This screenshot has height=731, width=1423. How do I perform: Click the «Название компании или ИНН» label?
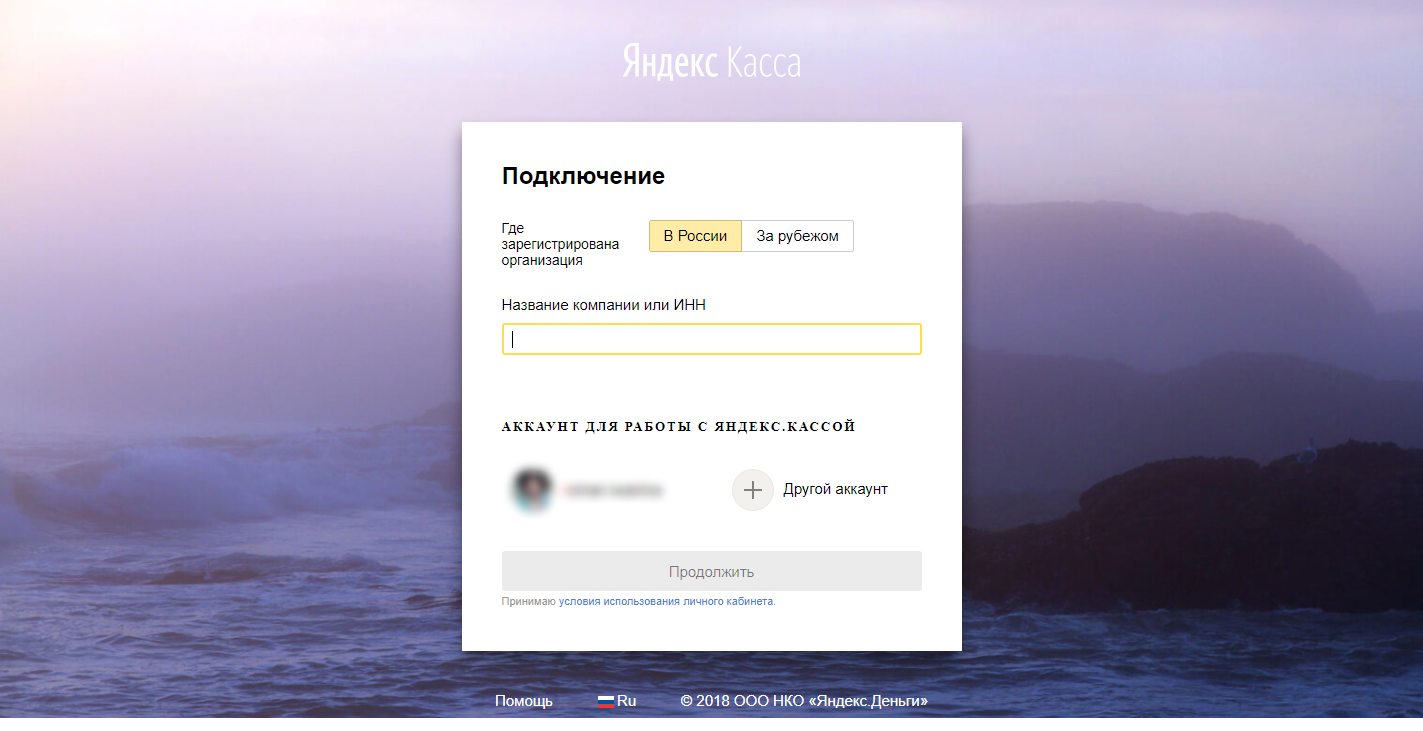[x=603, y=304]
